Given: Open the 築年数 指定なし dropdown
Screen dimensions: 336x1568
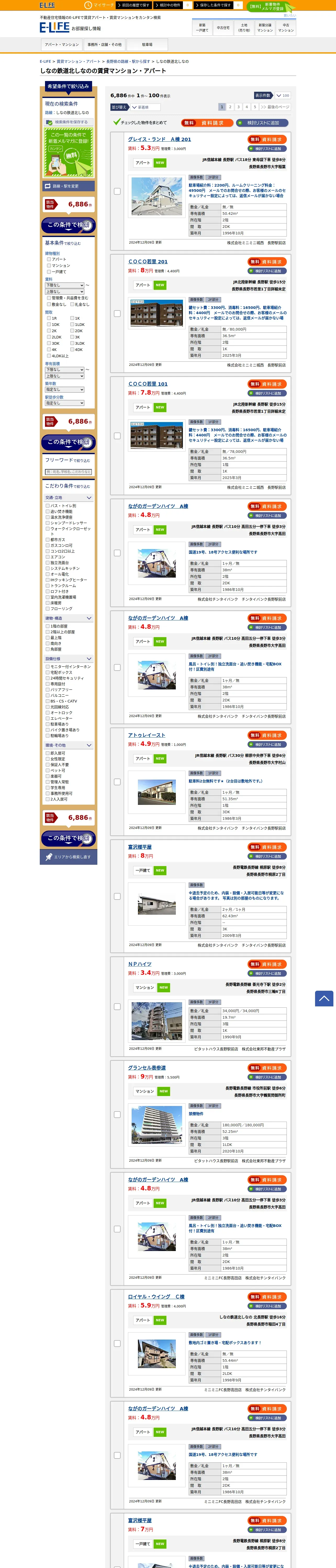Looking at the screenshot, I should pyautogui.click(x=65, y=390).
